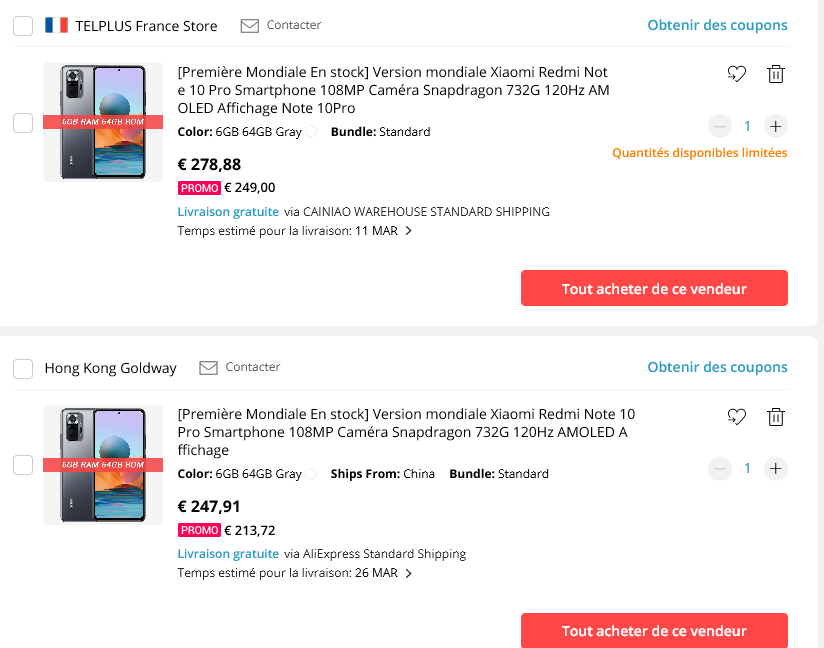This screenshot has height=648, width=824.
Task: Select all items from TELPLUS France Store
Action: 23,26
